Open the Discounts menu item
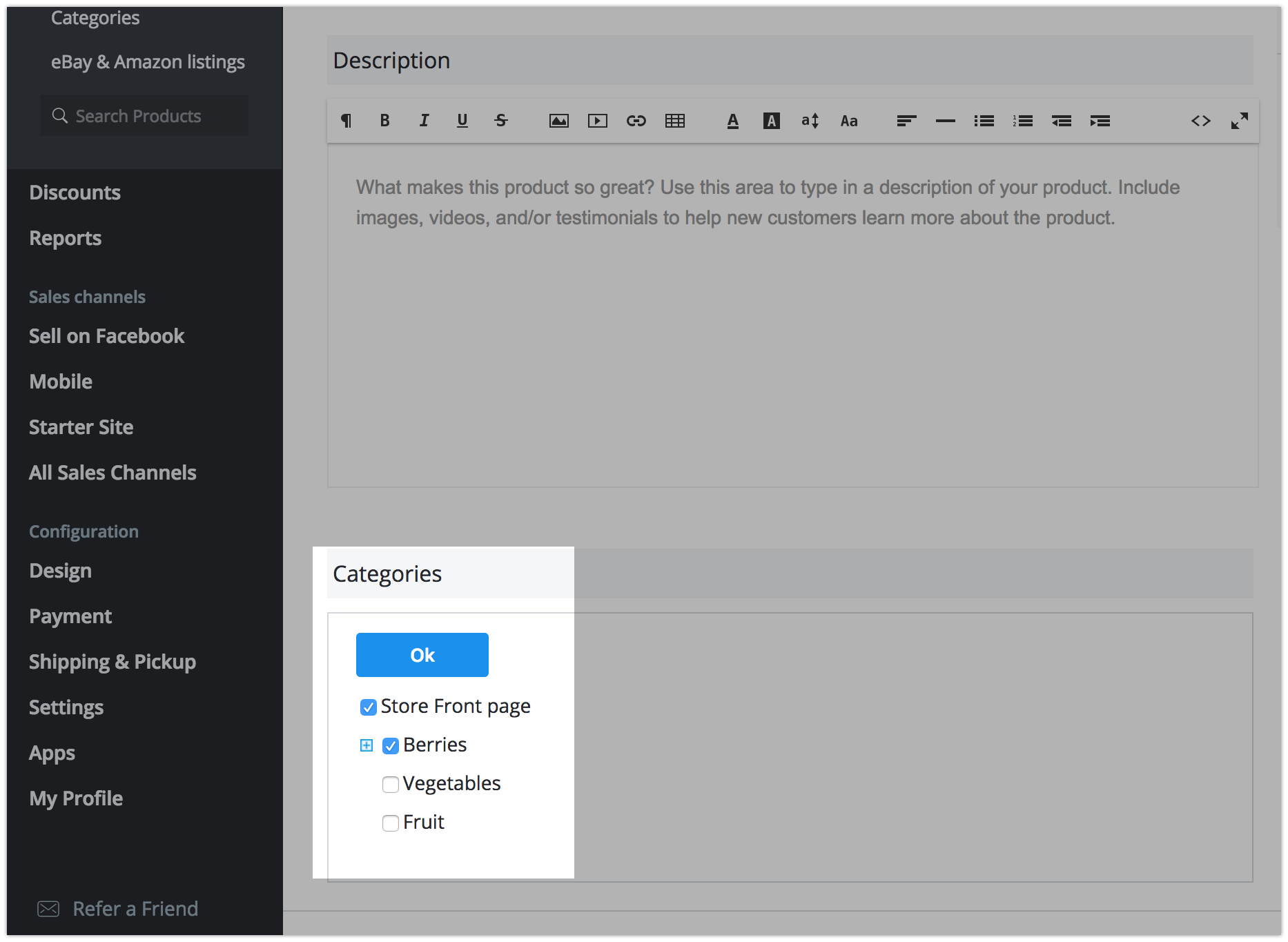The width and height of the screenshot is (1288, 942). (75, 193)
